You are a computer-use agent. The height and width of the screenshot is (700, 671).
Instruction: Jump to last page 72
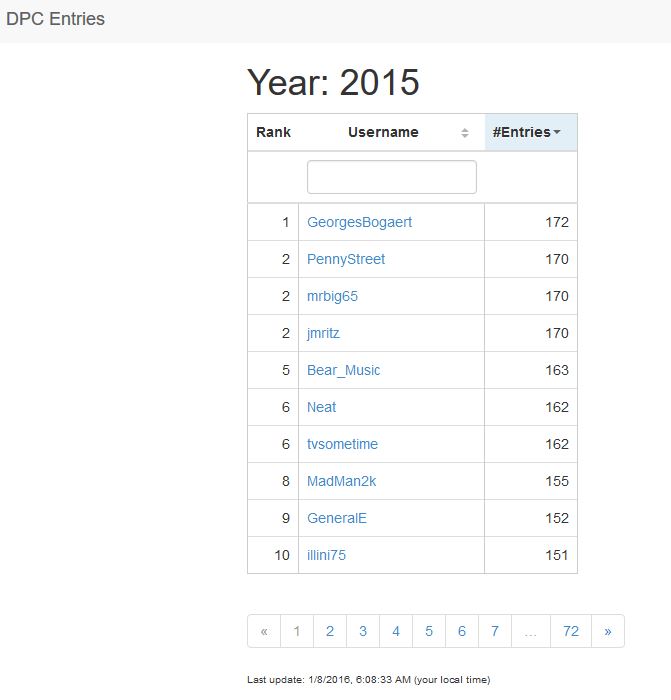[571, 631]
